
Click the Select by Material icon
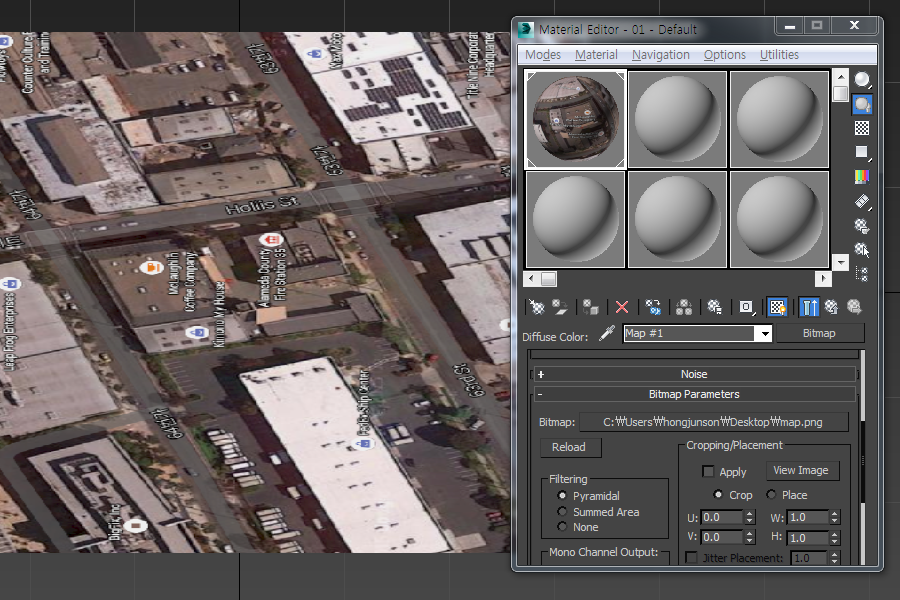tap(862, 250)
